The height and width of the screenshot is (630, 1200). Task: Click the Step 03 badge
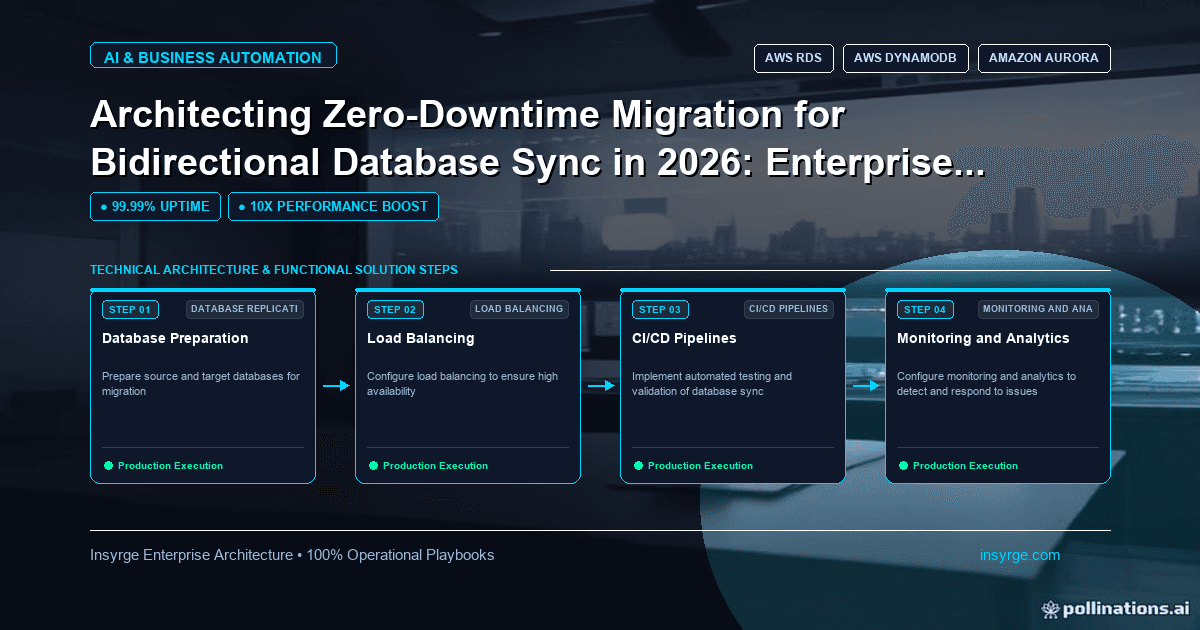pyautogui.click(x=660, y=309)
